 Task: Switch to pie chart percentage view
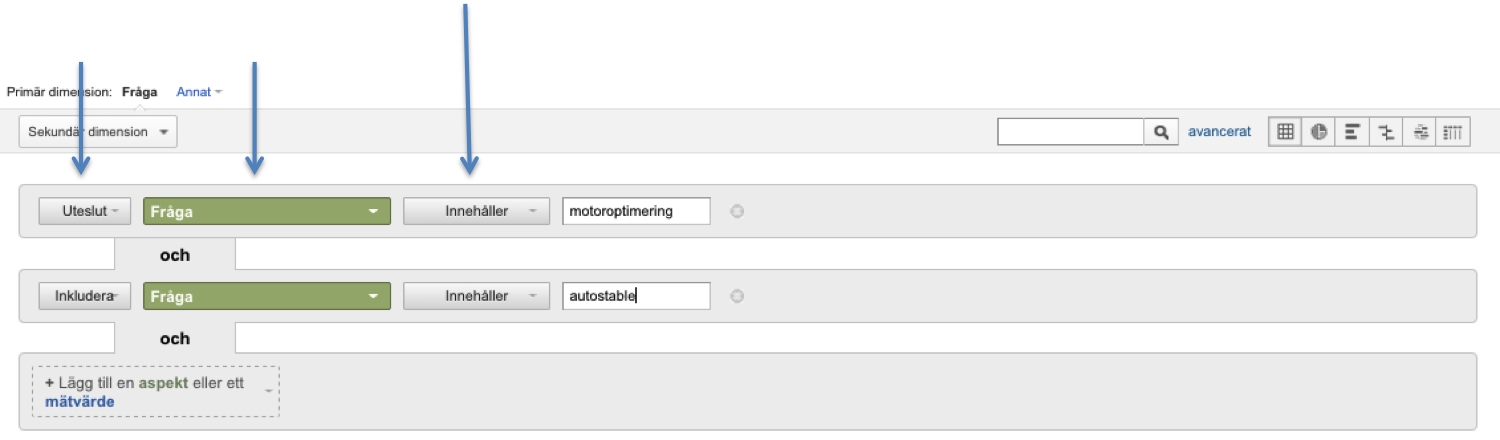coord(1319,132)
